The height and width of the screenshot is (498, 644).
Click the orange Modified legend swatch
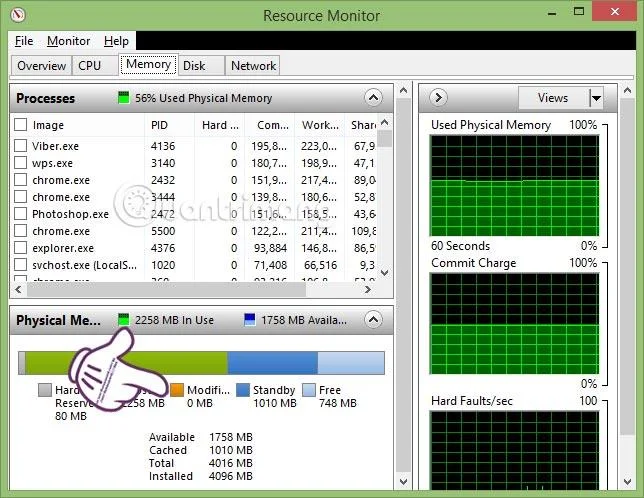tap(177, 390)
